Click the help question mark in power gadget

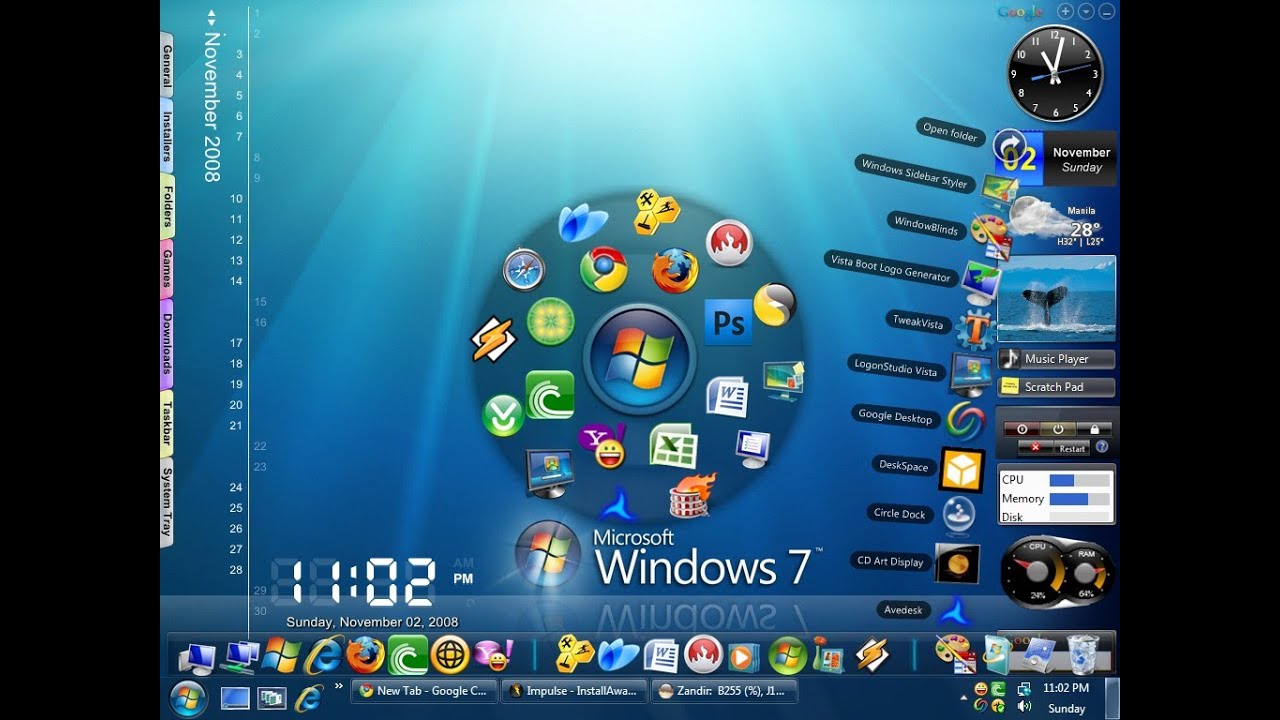click(1102, 447)
